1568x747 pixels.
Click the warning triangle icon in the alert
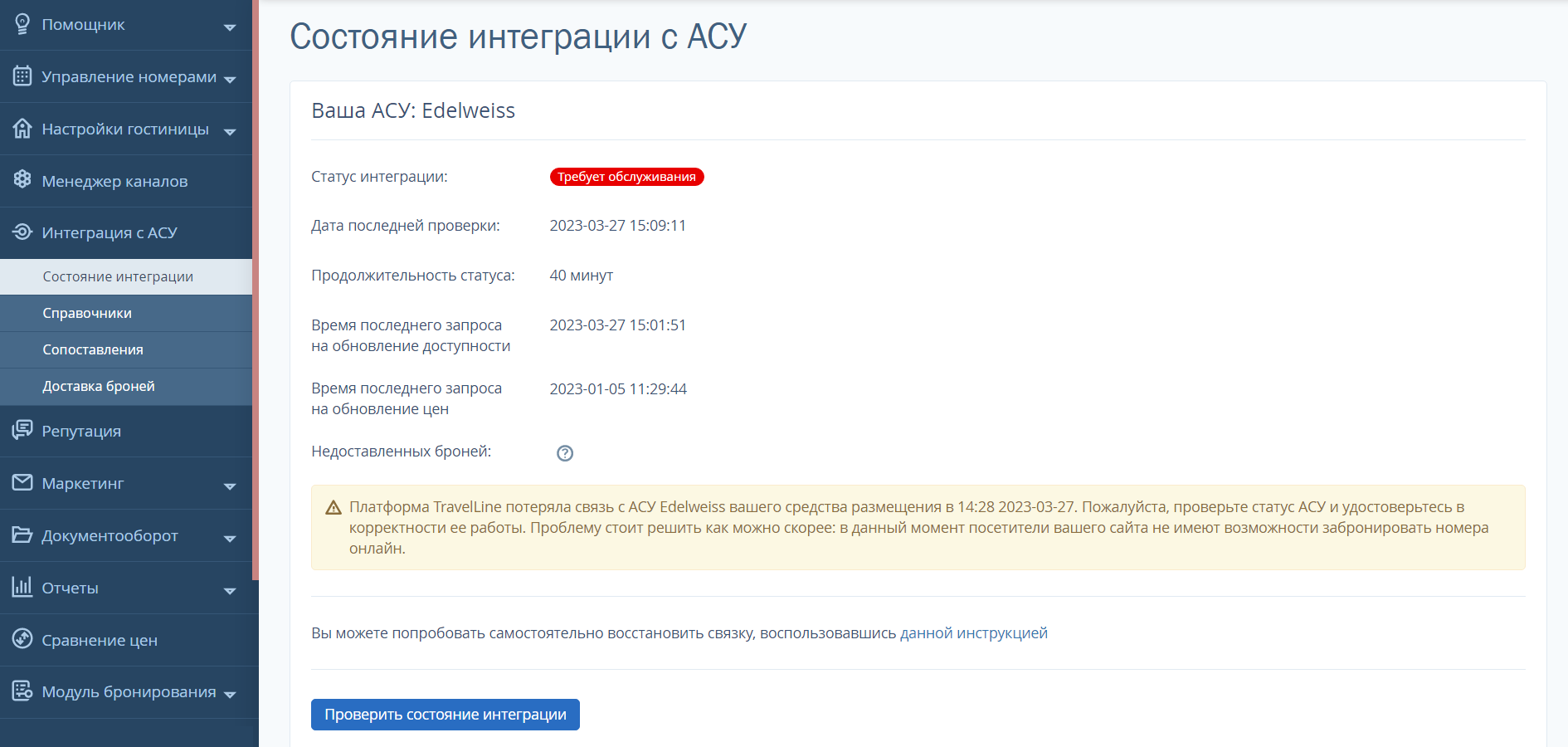(334, 507)
